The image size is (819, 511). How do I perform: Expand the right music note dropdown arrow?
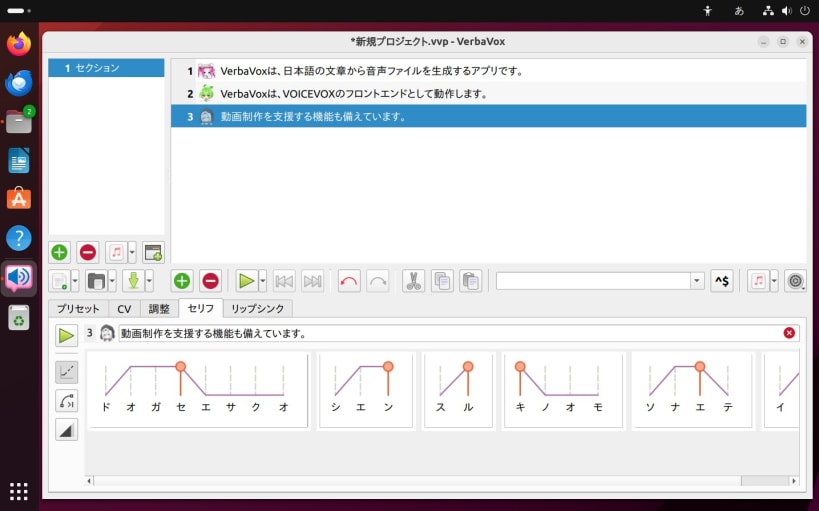(x=774, y=281)
